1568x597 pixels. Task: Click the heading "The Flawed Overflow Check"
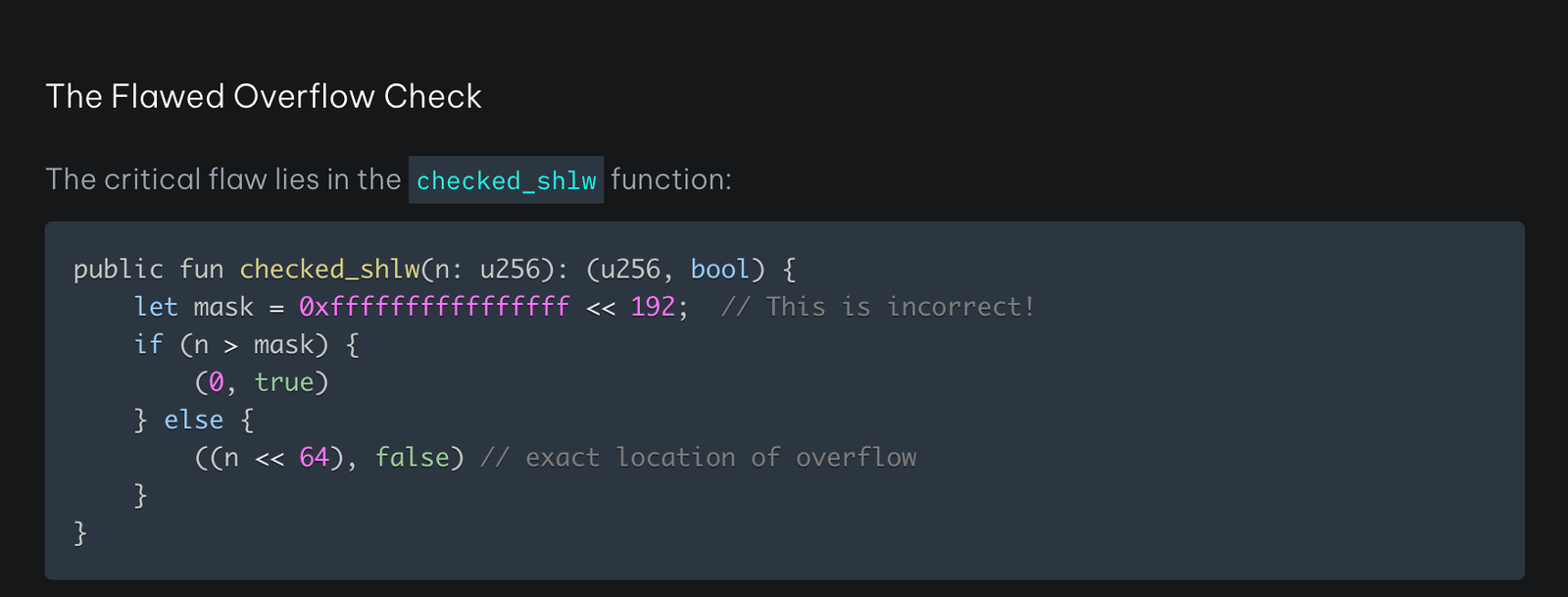(x=264, y=96)
